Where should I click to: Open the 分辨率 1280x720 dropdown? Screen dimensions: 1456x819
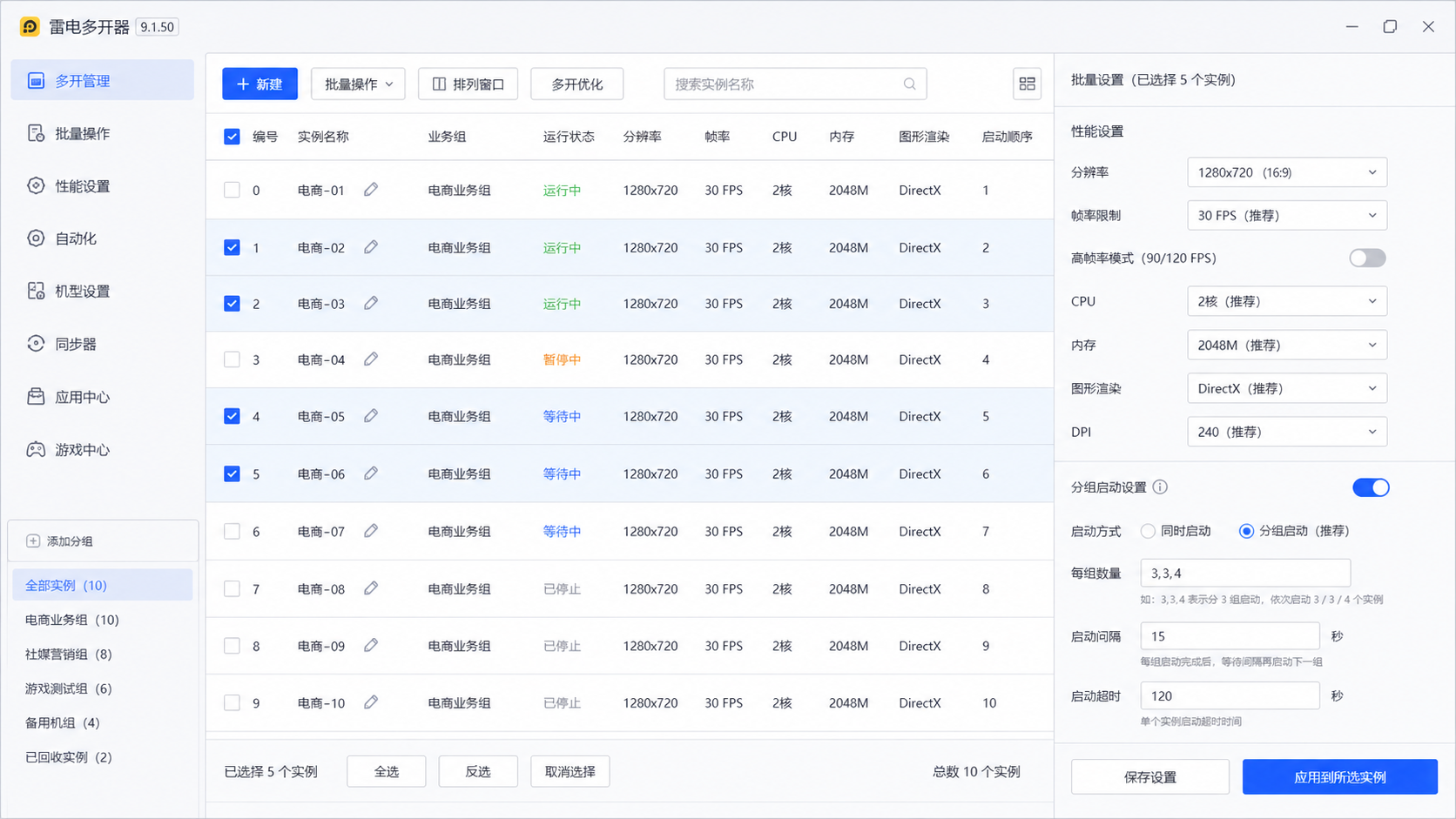(1287, 172)
